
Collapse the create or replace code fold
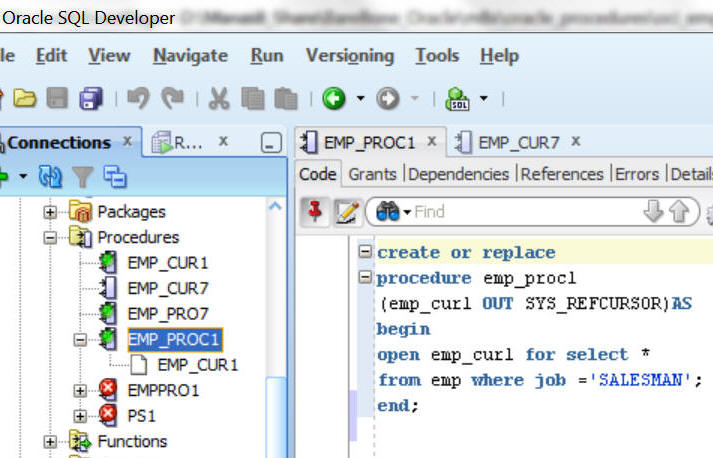[365, 251]
